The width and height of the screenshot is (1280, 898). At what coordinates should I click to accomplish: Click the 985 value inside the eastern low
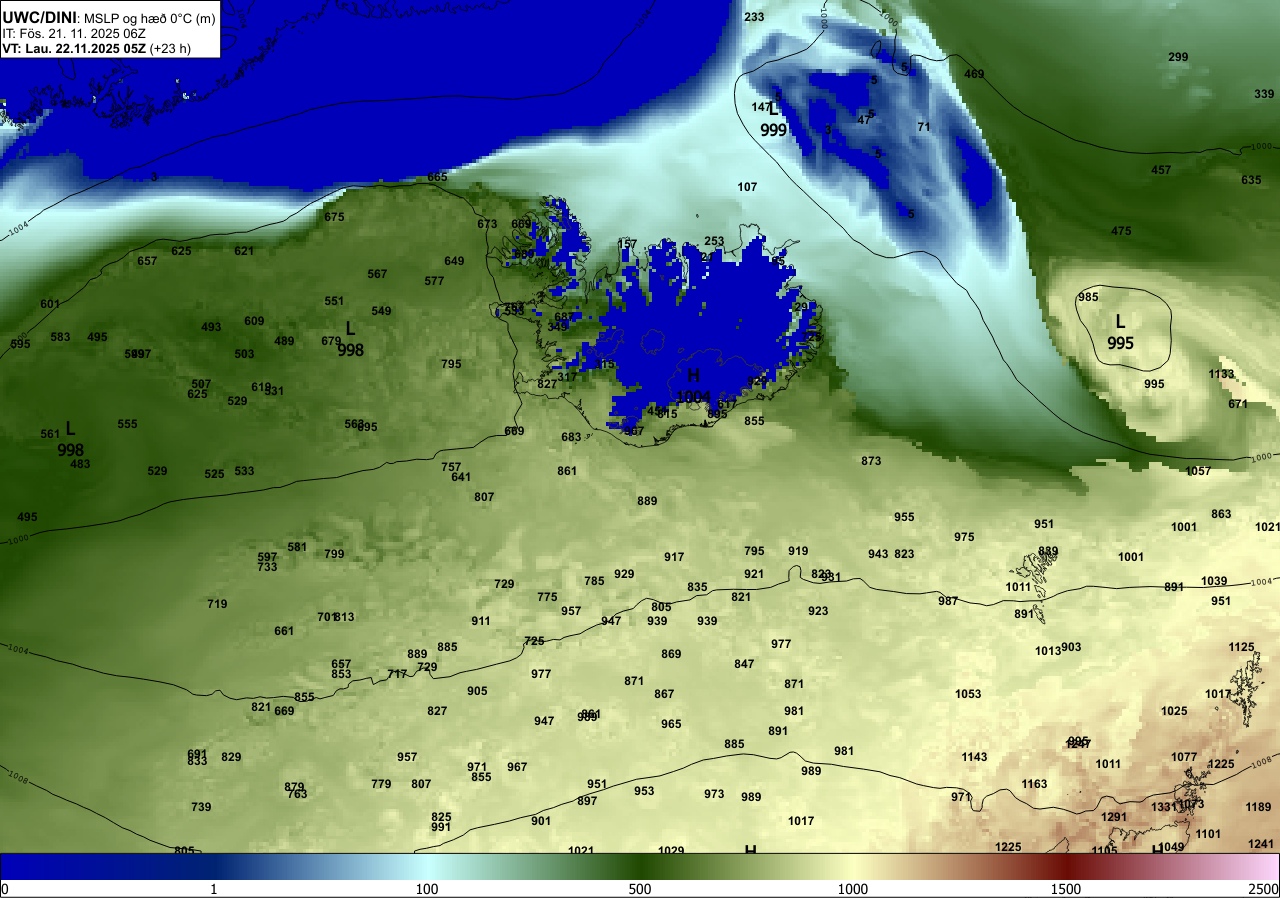(1088, 297)
